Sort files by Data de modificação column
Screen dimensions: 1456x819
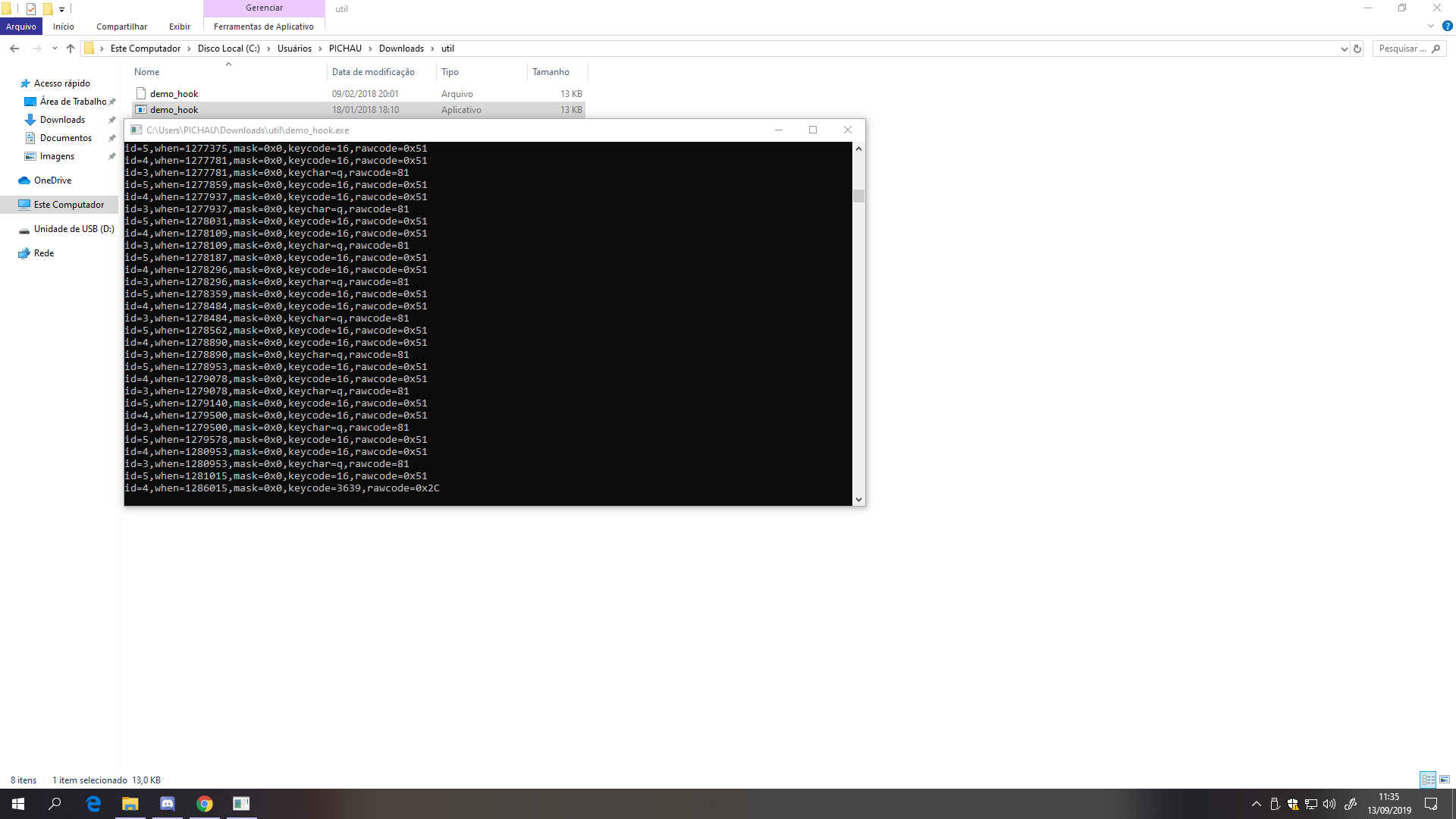[x=372, y=71]
